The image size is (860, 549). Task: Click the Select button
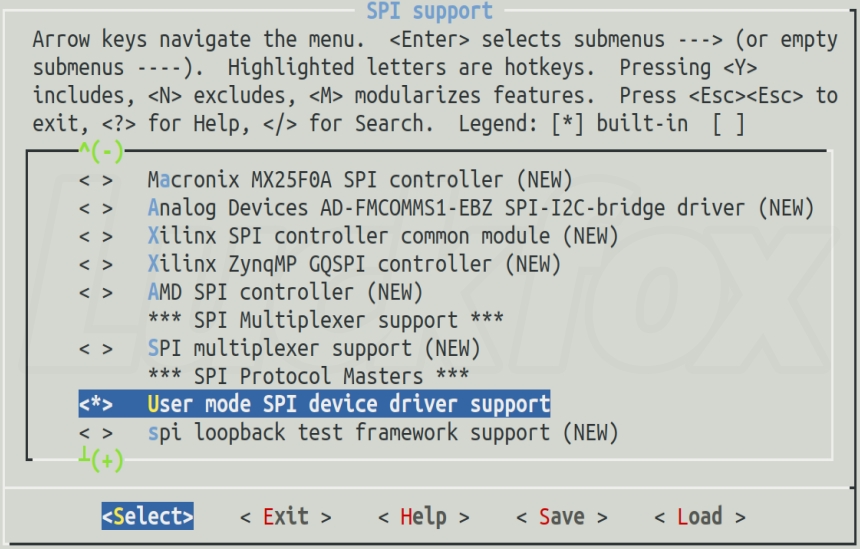tap(148, 516)
